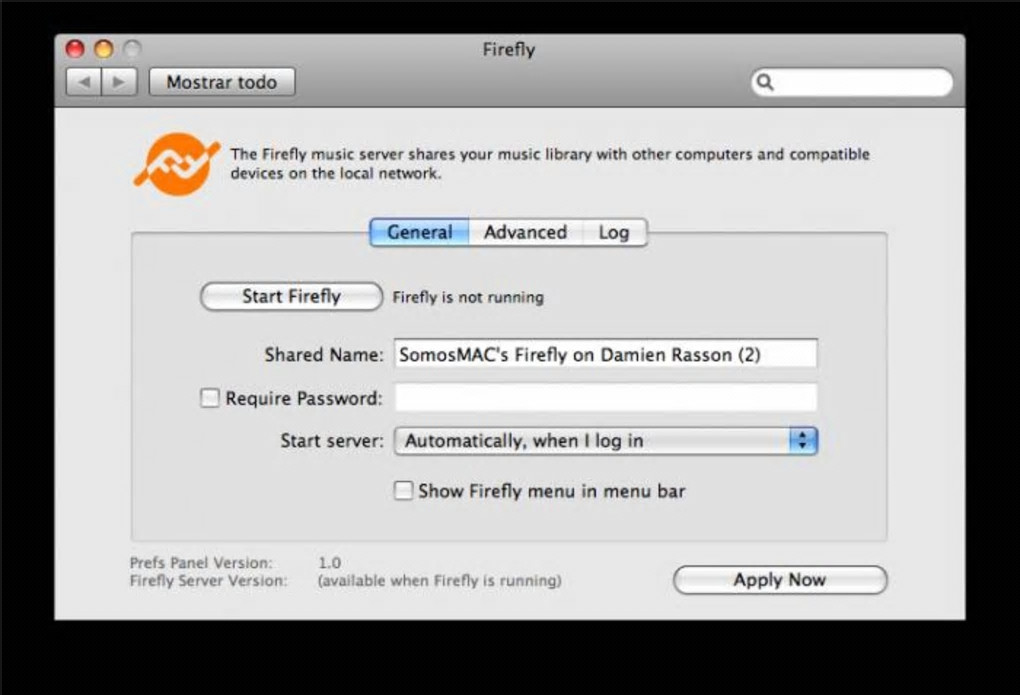
Task: Click the Firefly window title
Action: pyautogui.click(x=509, y=49)
